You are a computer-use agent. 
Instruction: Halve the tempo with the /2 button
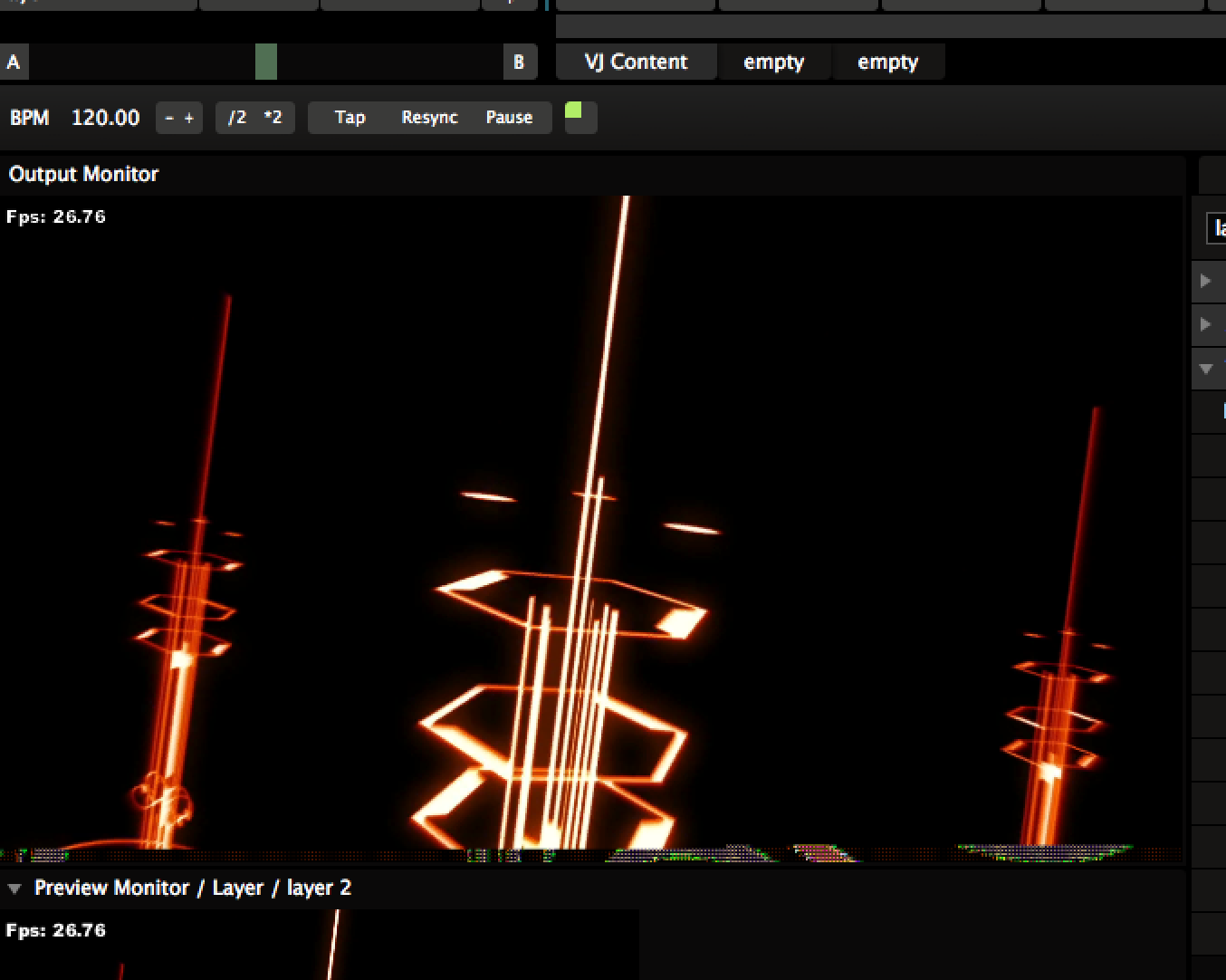[x=237, y=118]
